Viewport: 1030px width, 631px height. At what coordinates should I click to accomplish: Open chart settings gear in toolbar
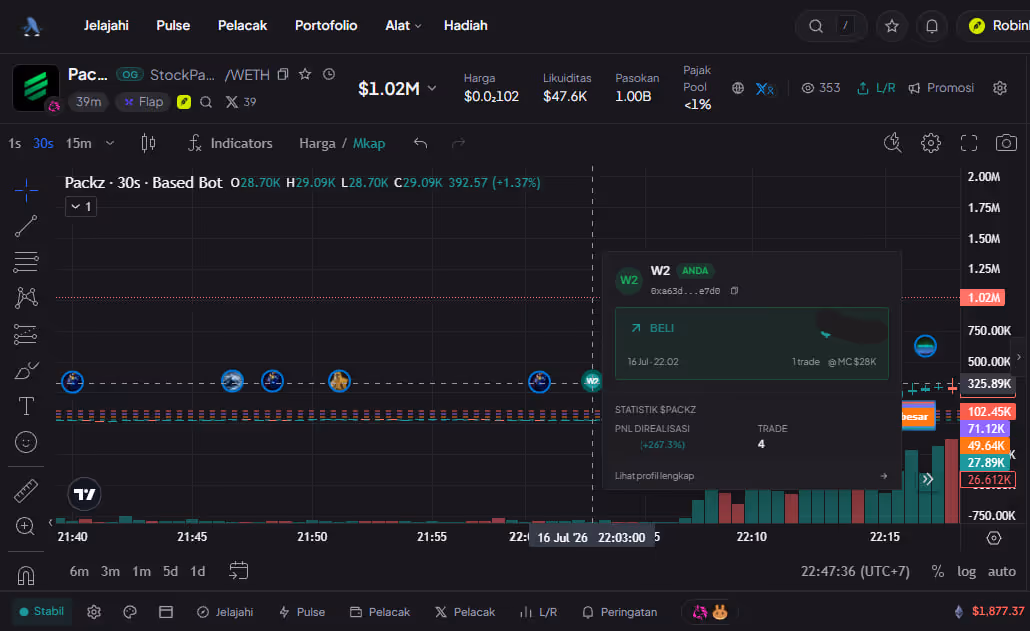(931, 143)
